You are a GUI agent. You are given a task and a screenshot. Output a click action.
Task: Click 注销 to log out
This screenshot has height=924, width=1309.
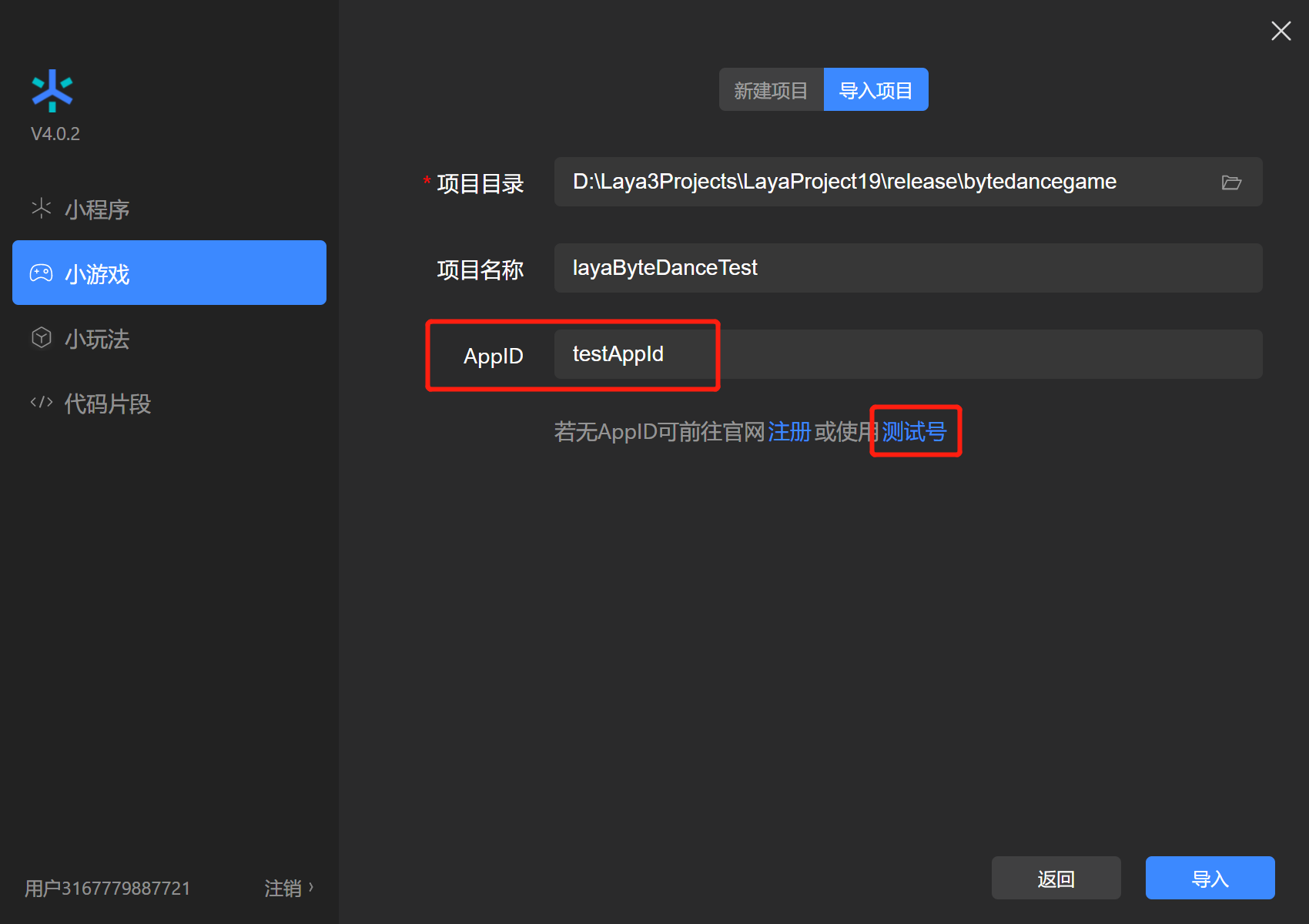283,889
